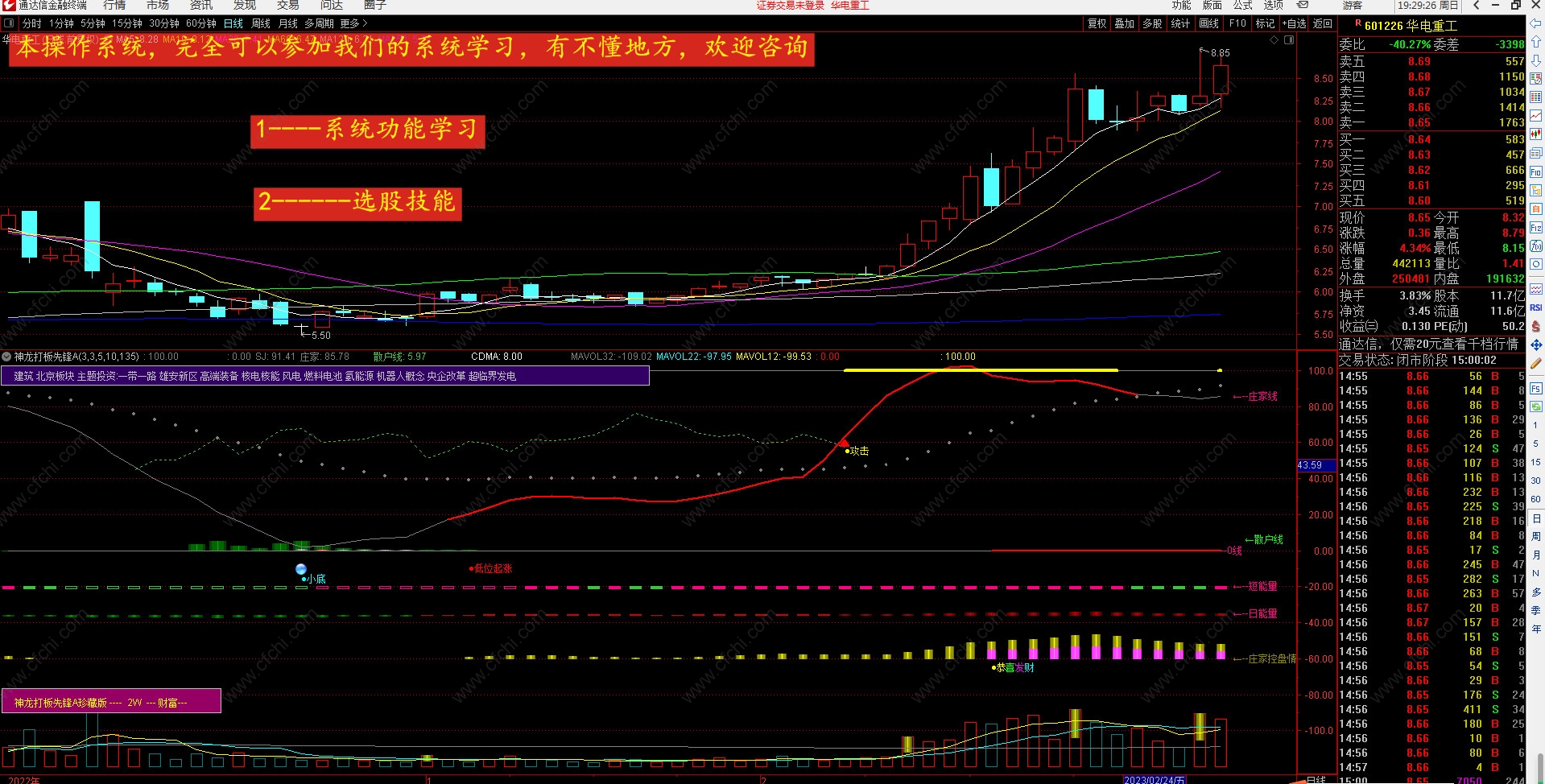Expand the 更多 periods dropdown

pos(353,23)
